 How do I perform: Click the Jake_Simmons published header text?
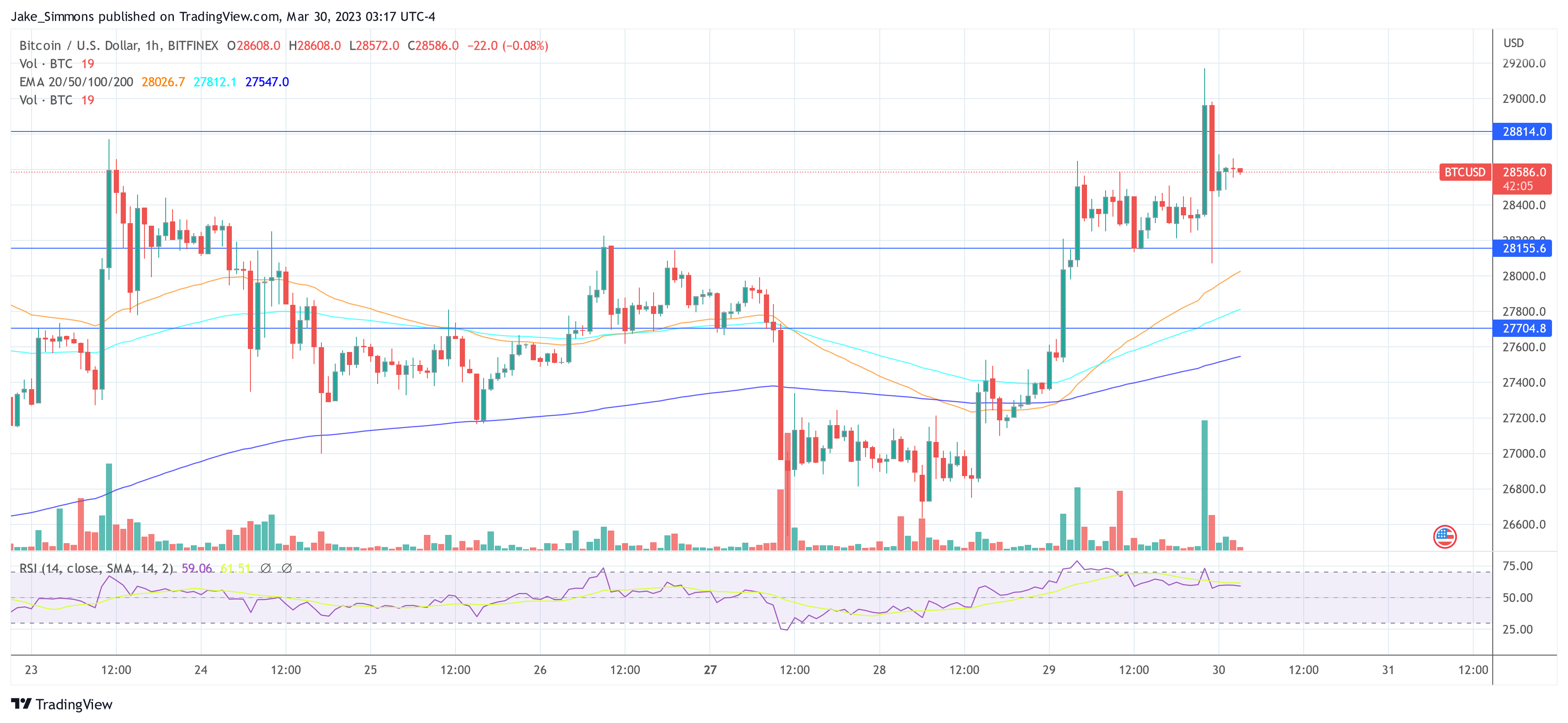(x=223, y=16)
